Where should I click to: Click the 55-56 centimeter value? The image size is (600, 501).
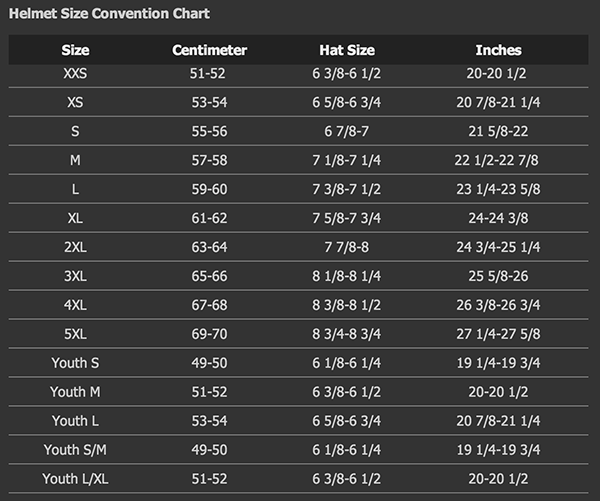click(x=209, y=131)
